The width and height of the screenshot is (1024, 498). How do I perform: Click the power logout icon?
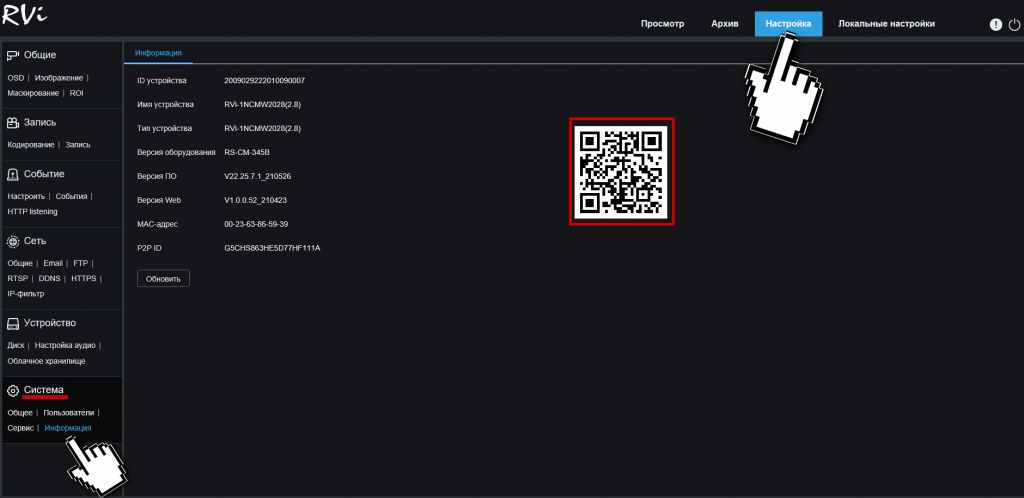pos(1013,24)
